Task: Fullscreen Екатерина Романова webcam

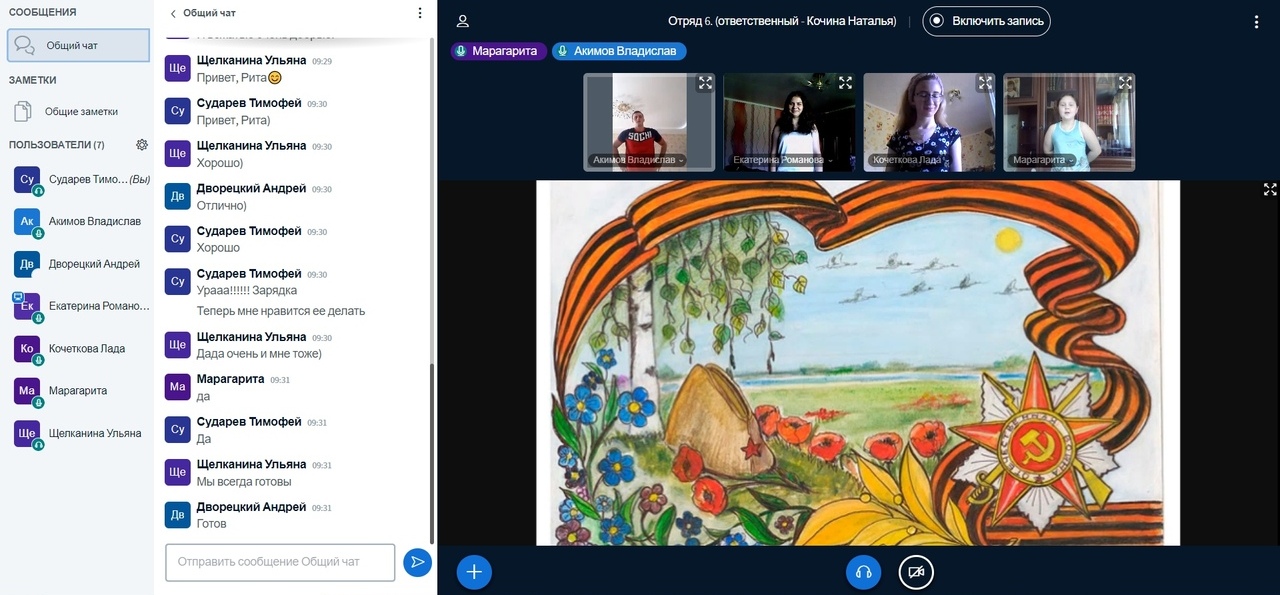Action: (845, 83)
